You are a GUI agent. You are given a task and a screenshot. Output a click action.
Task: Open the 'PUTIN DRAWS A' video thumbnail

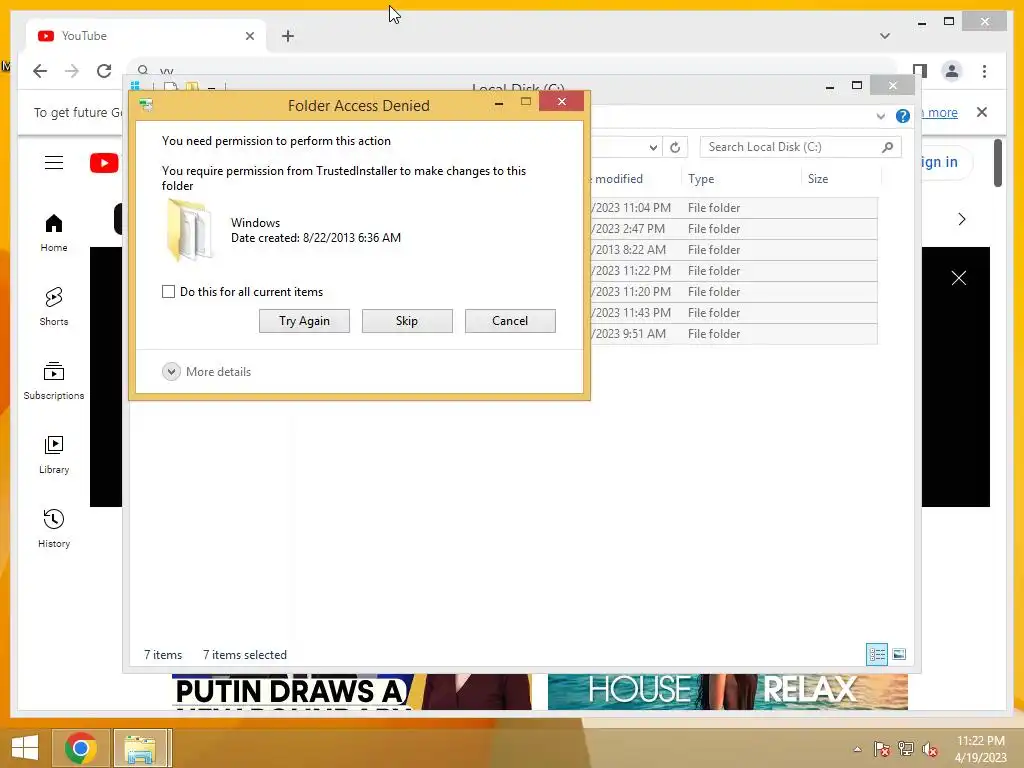pyautogui.click(x=351, y=692)
